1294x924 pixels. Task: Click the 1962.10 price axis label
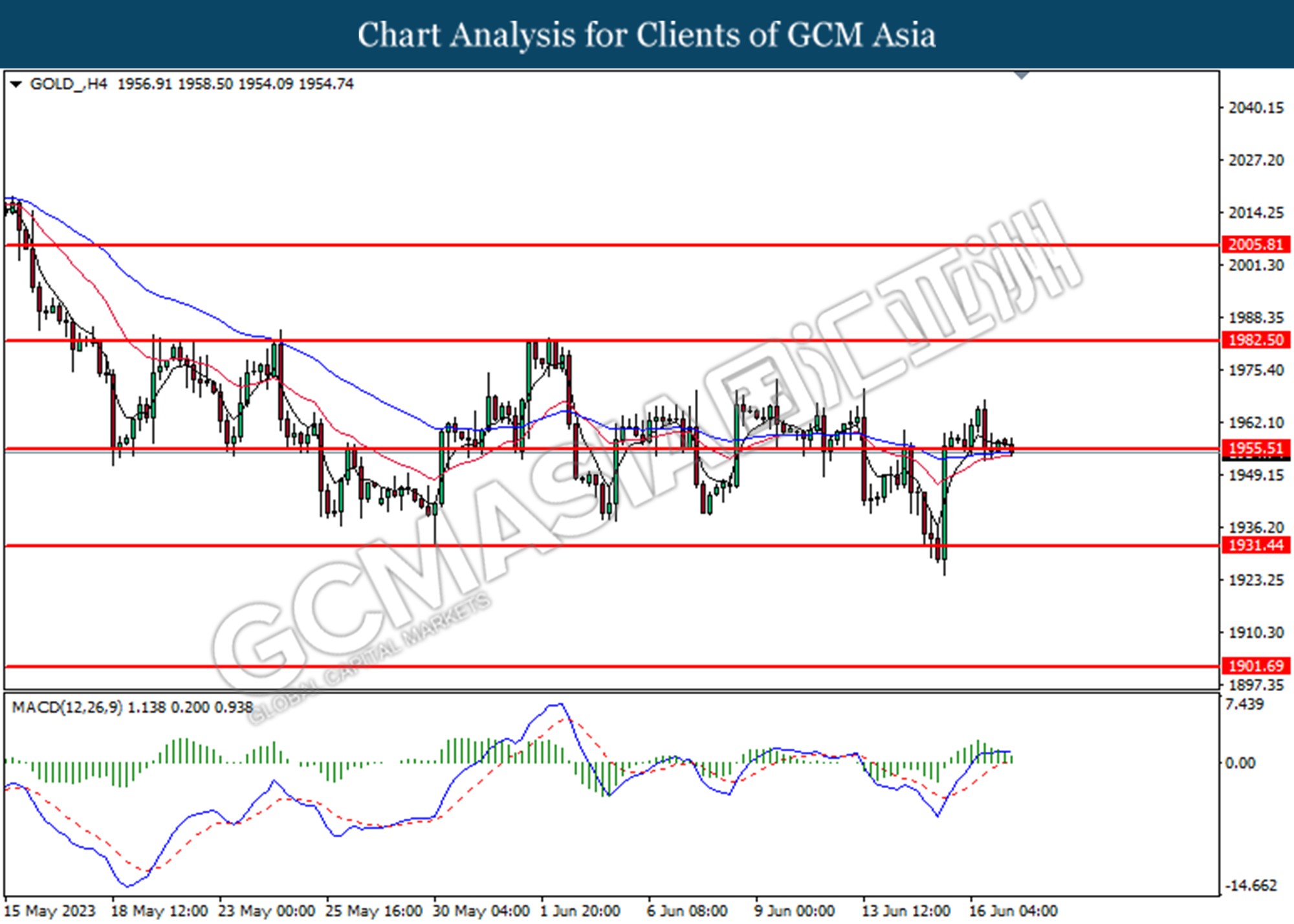[x=1256, y=423]
